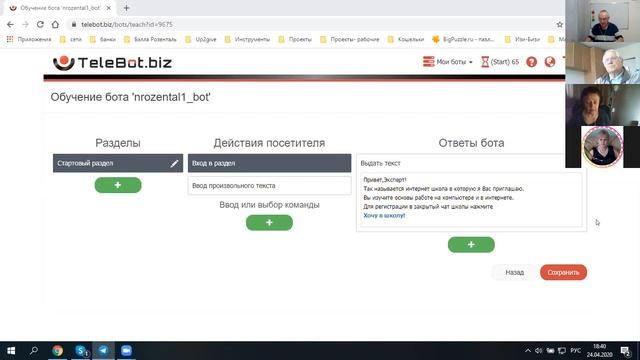Go back with the Назад button
The height and width of the screenshot is (360, 640).
coord(514,272)
